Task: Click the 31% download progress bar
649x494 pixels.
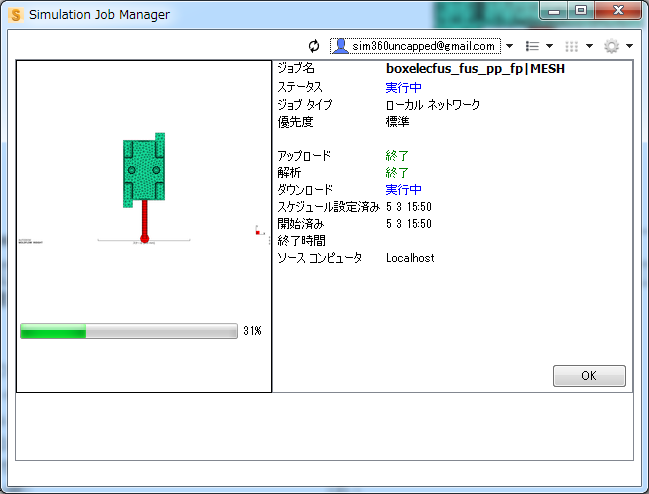Action: (129, 331)
